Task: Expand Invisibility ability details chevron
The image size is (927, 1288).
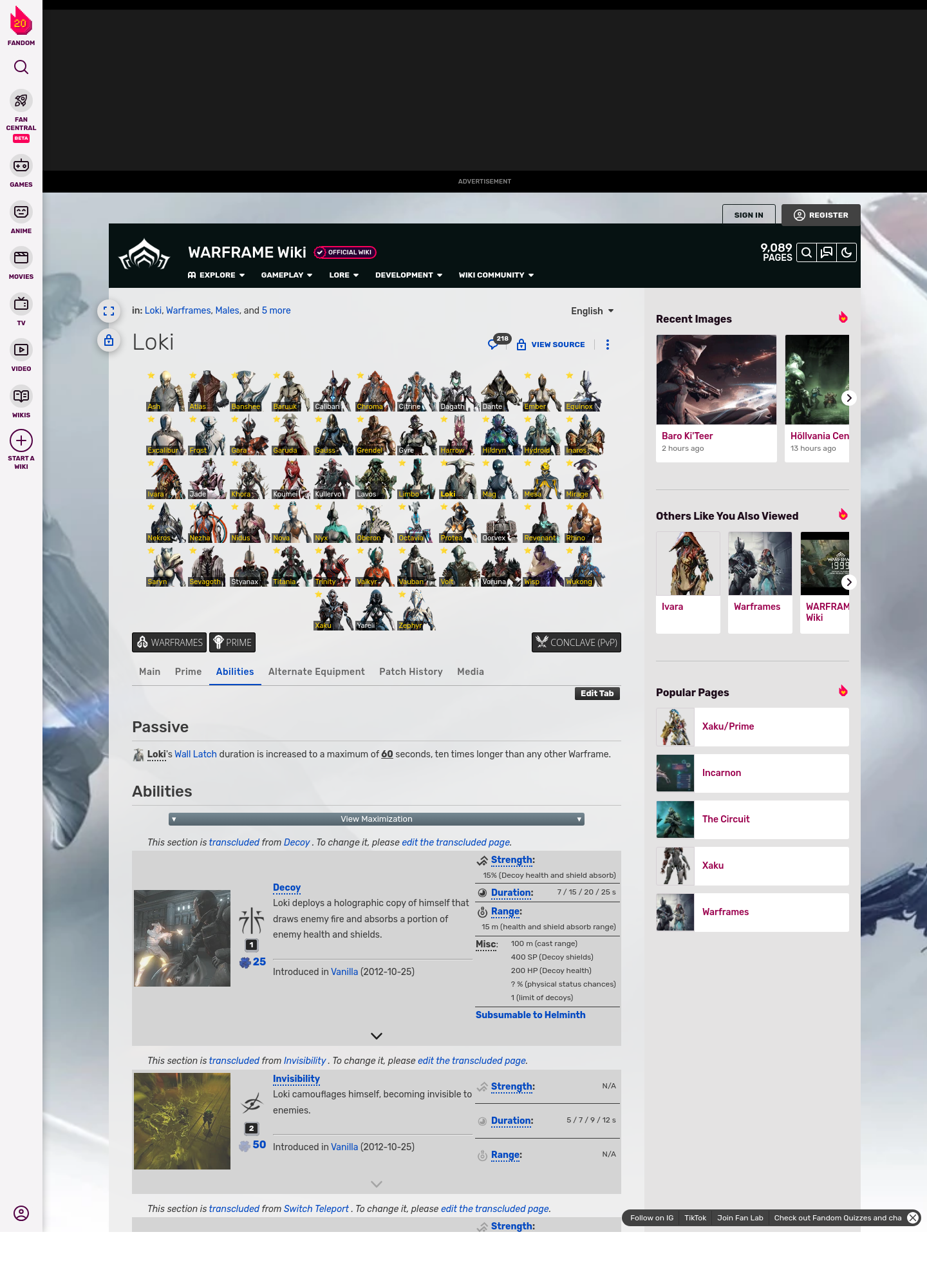Action: click(377, 1184)
